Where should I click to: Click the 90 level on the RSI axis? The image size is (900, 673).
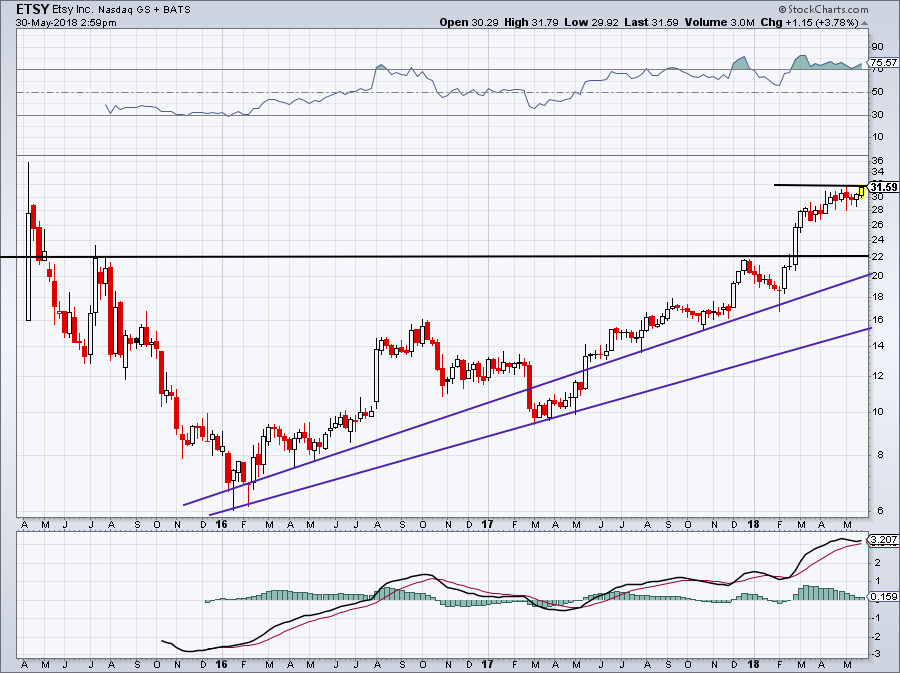[878, 47]
